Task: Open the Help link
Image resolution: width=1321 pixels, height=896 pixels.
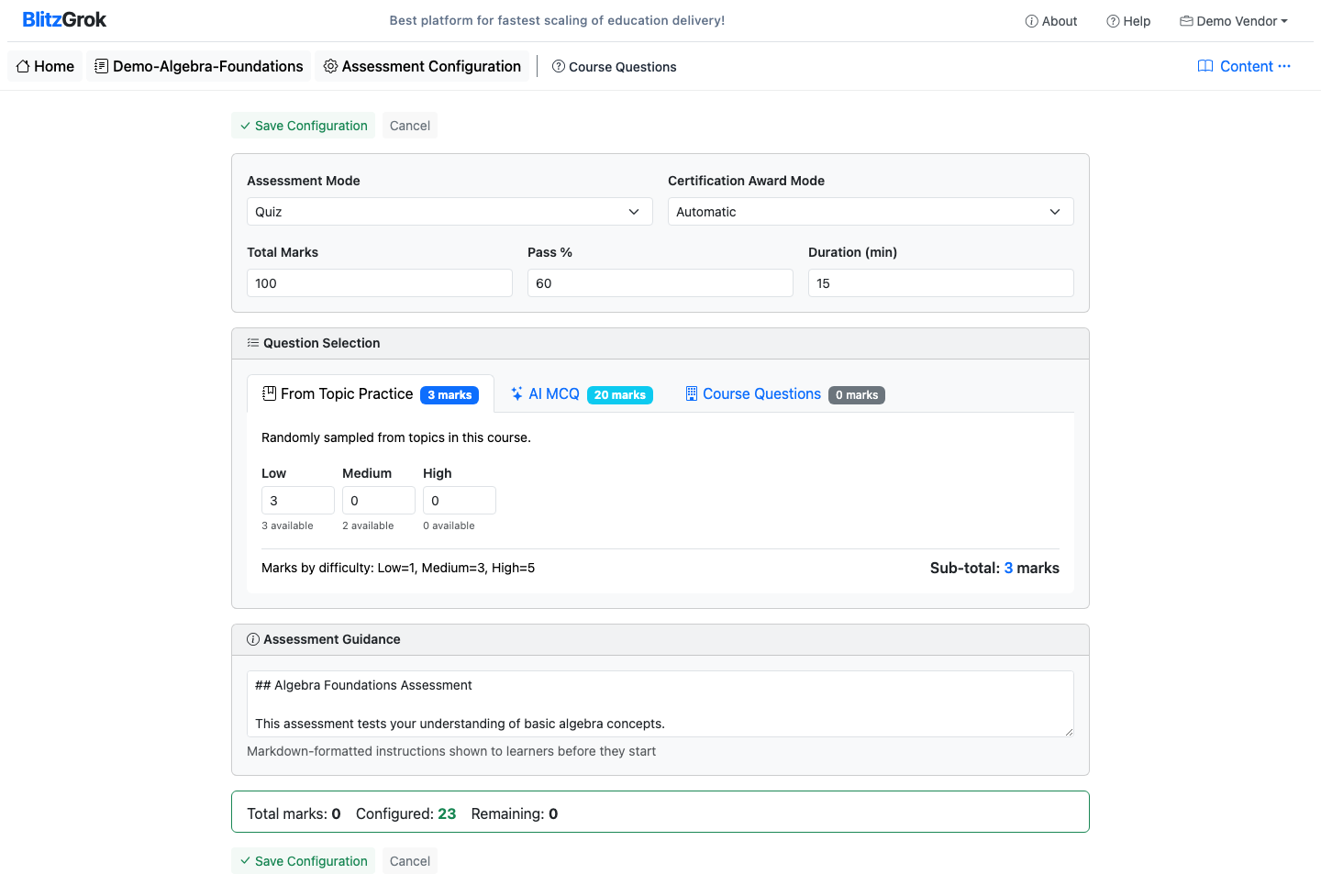Action: click(x=1128, y=21)
